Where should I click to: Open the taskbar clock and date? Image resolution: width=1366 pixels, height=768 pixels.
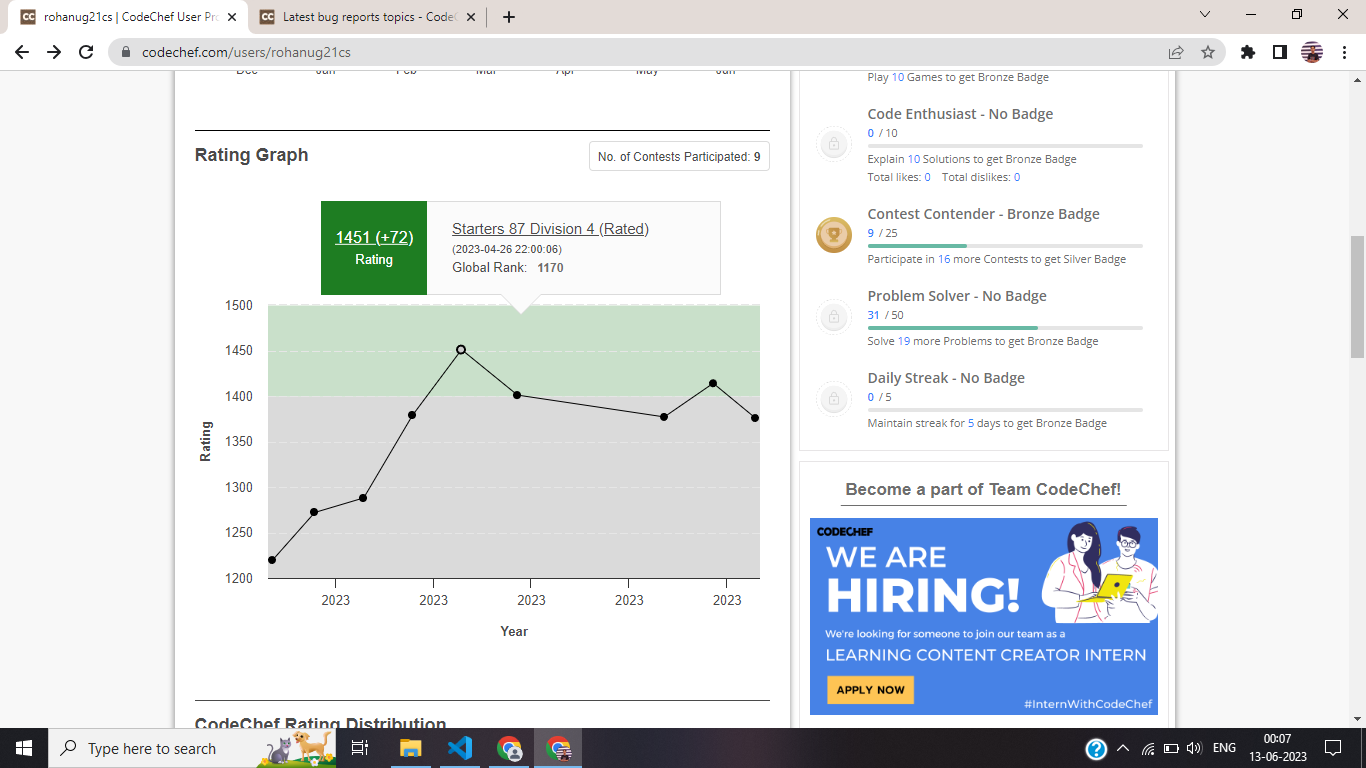[x=1277, y=748]
